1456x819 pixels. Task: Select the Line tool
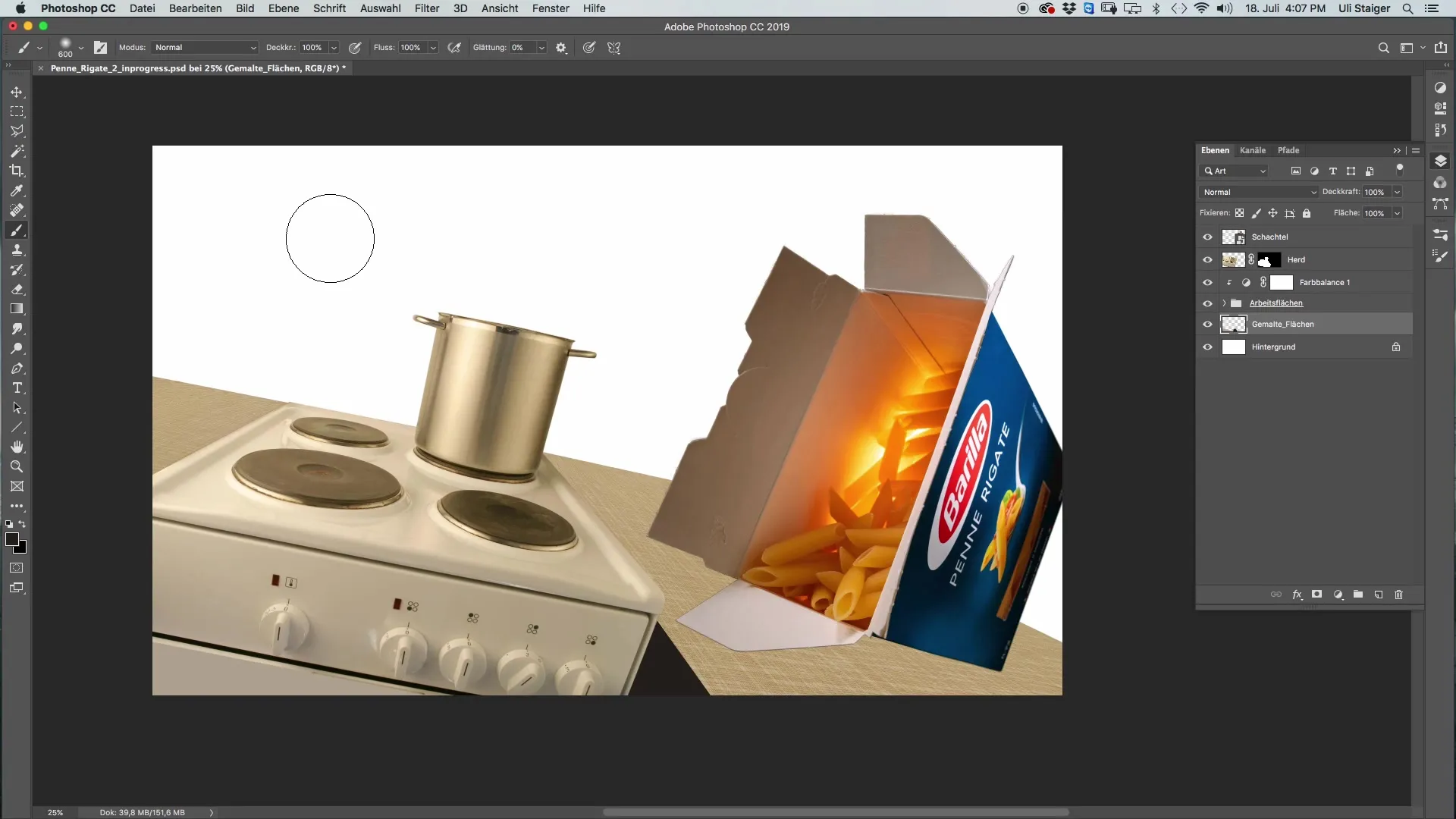pos(17,427)
